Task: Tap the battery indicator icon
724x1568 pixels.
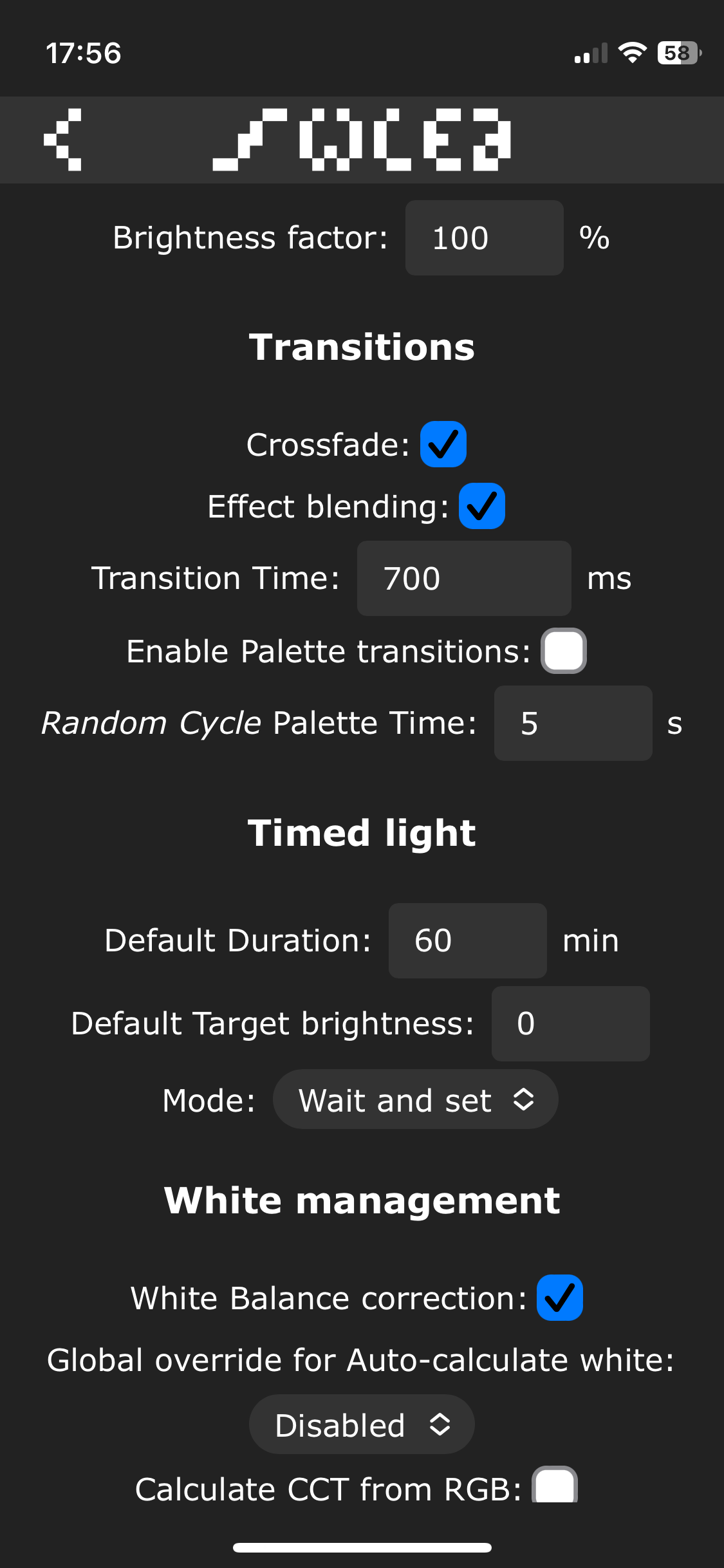Action: pyautogui.click(x=678, y=53)
